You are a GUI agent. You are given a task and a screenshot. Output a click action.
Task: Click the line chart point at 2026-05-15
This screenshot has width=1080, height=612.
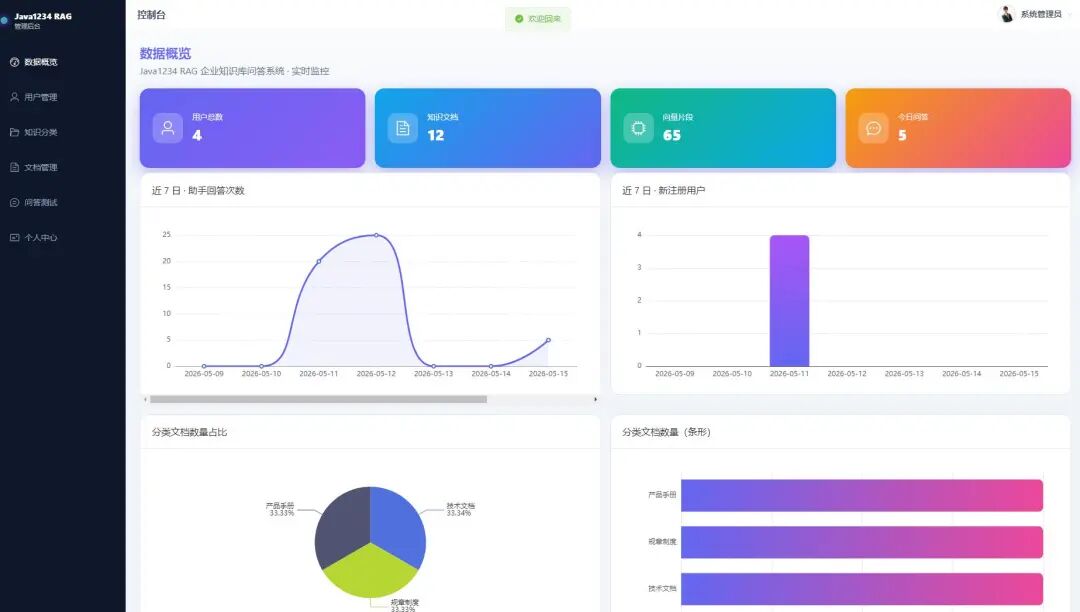[x=548, y=340]
